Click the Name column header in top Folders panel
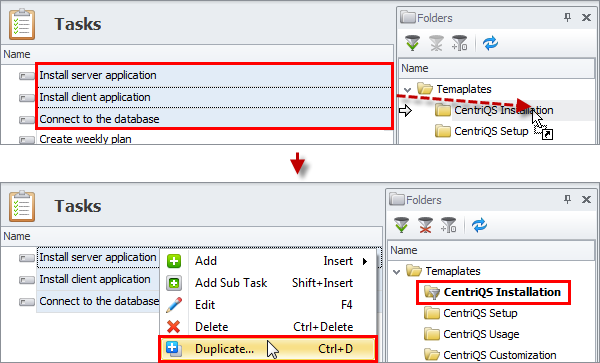 (x=497, y=68)
